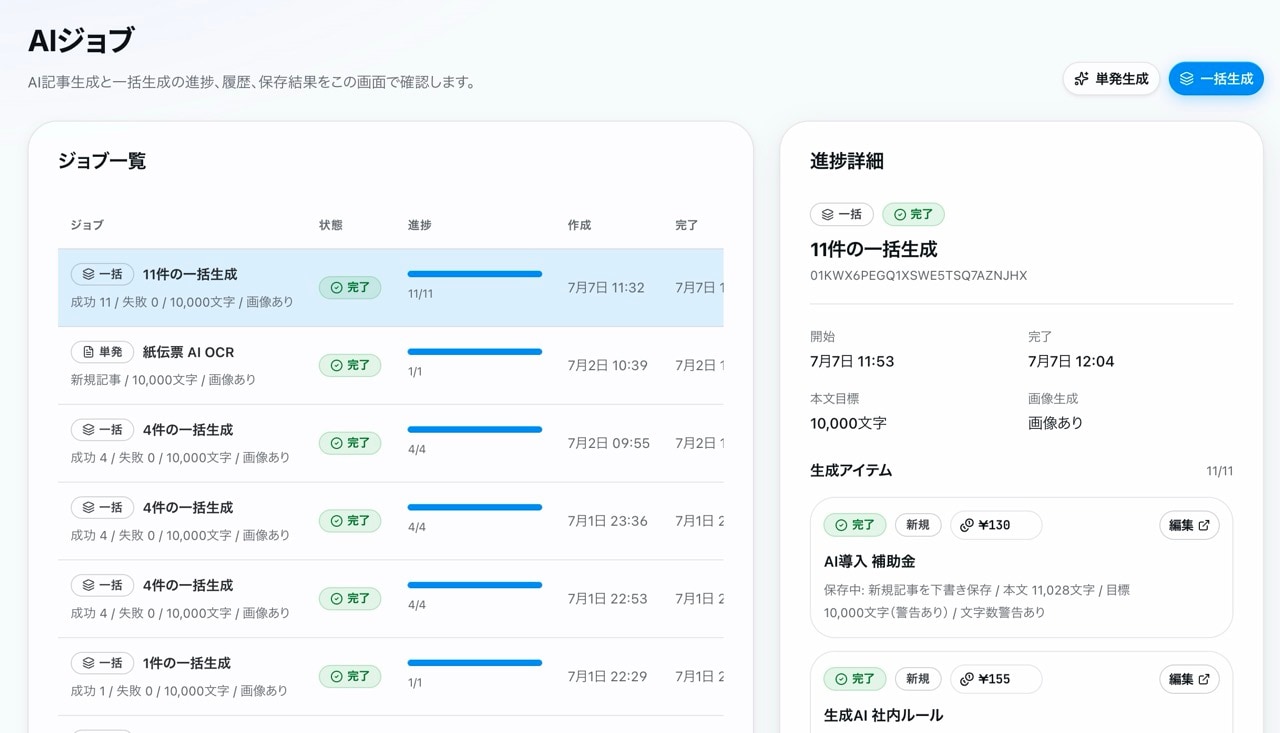Click the 新規記事 / 10,000文字 / 画像あり subtitle
1280x733 pixels.
[x=163, y=380]
